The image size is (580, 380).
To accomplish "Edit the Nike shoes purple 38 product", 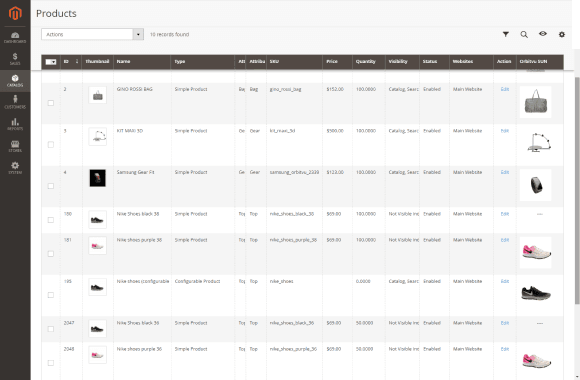I will click(505, 240).
